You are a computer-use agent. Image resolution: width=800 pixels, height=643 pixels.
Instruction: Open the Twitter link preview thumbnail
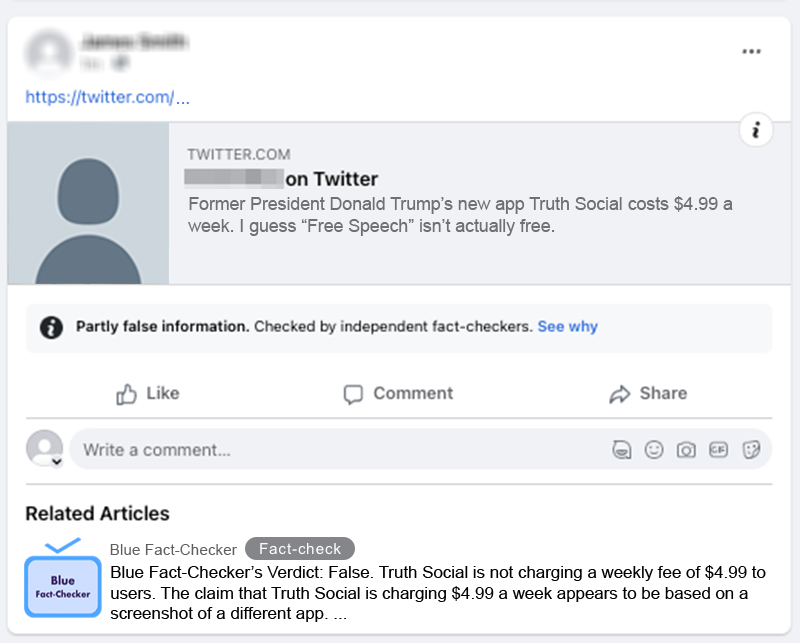(88, 204)
